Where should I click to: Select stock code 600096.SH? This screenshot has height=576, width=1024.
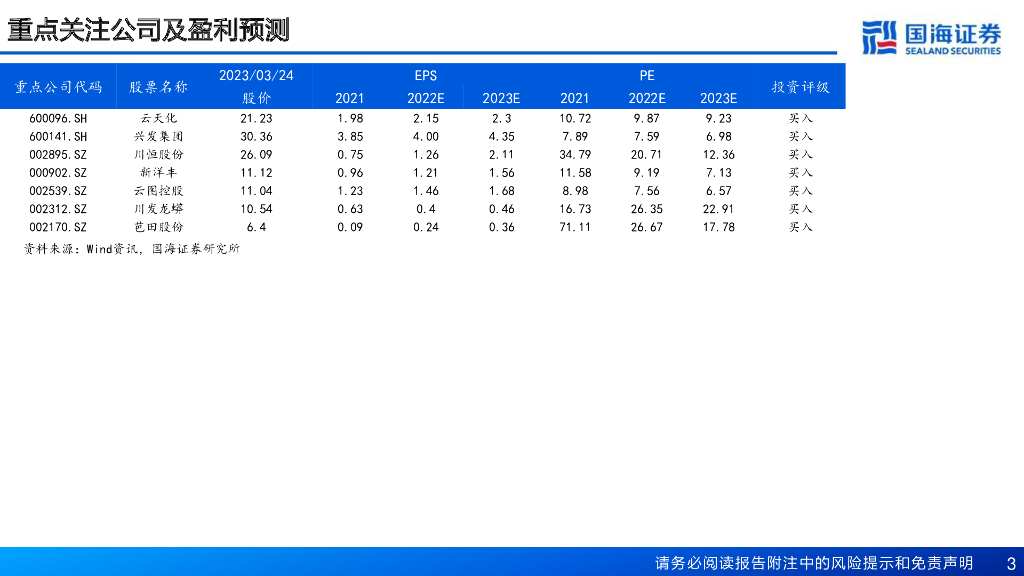[x=58, y=118]
